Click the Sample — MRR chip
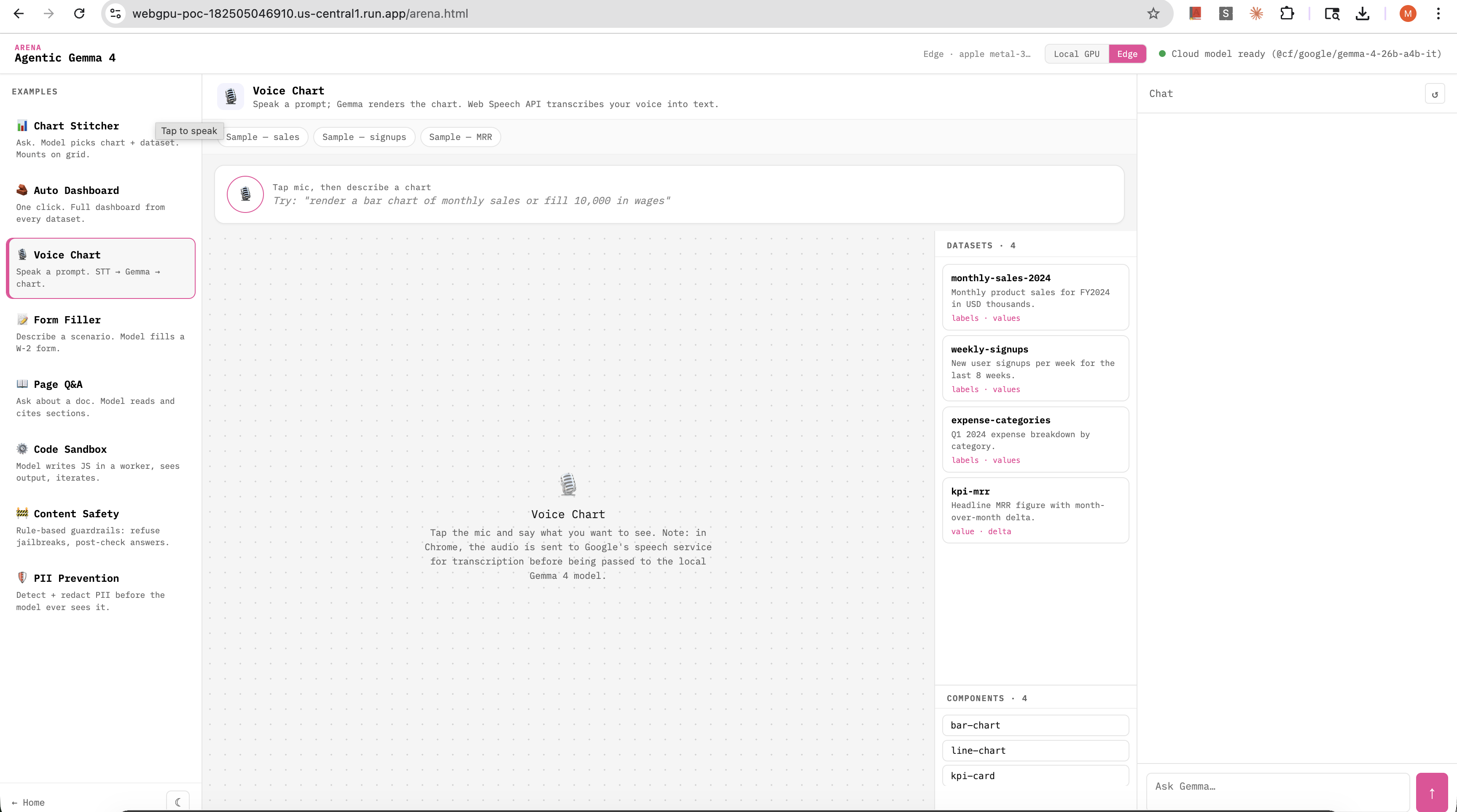The width and height of the screenshot is (1457, 812). [460, 137]
